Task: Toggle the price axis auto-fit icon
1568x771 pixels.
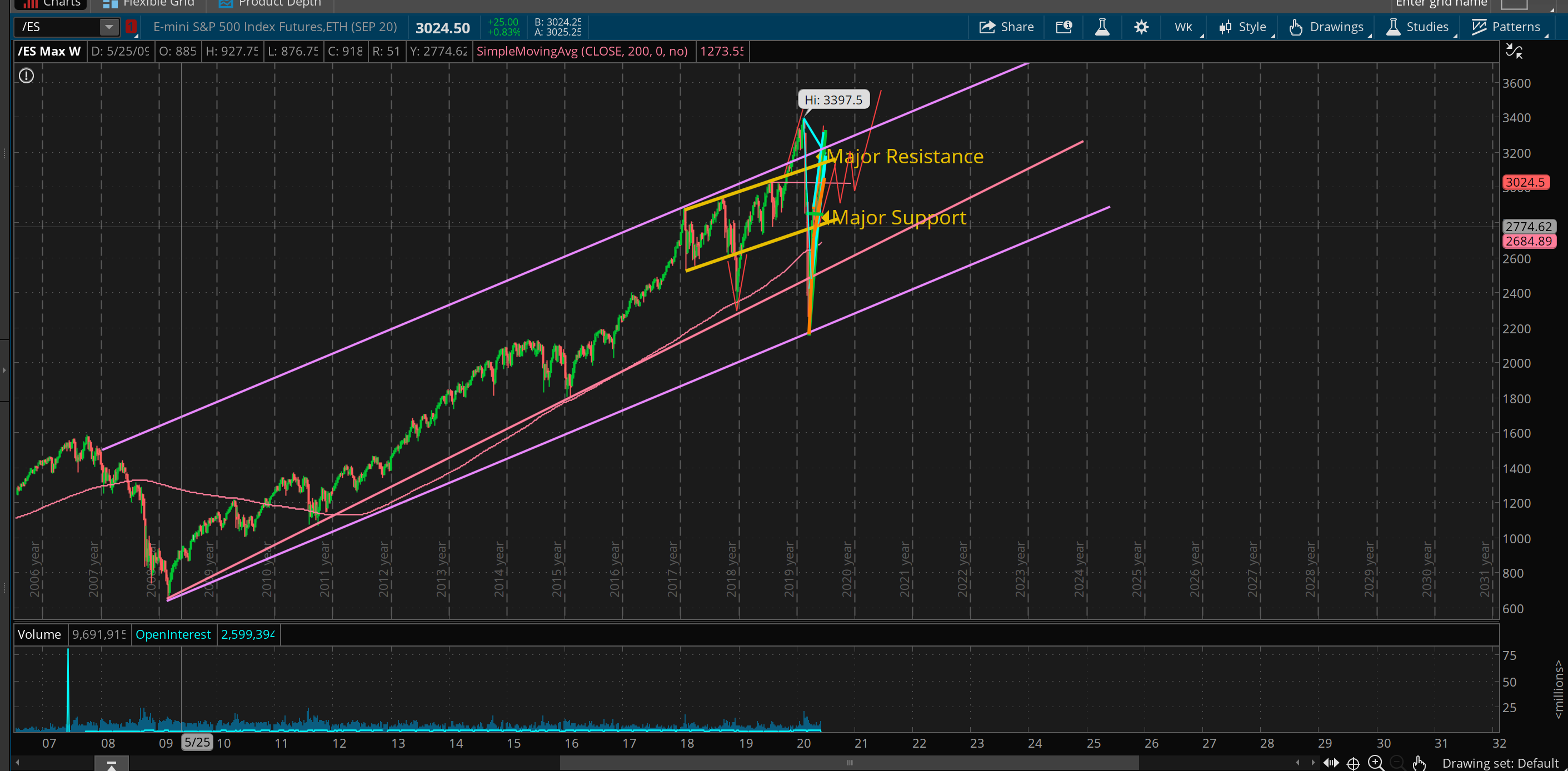Action: (1514, 52)
